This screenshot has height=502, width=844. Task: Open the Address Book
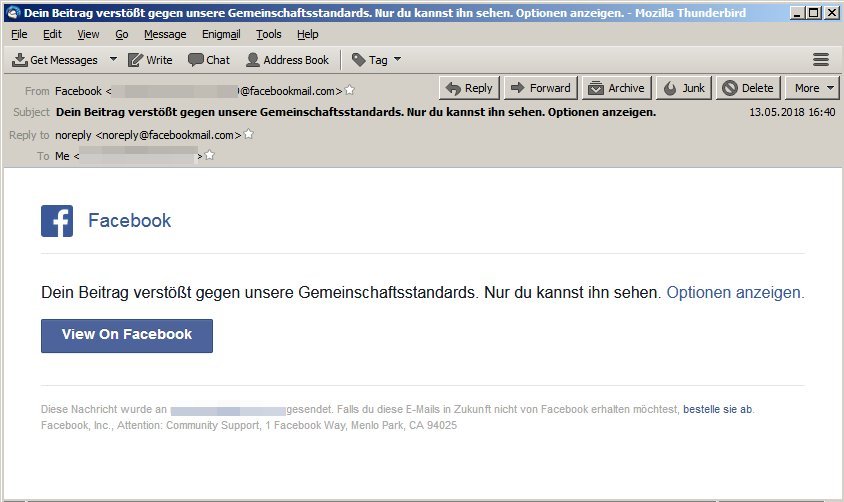(x=287, y=60)
